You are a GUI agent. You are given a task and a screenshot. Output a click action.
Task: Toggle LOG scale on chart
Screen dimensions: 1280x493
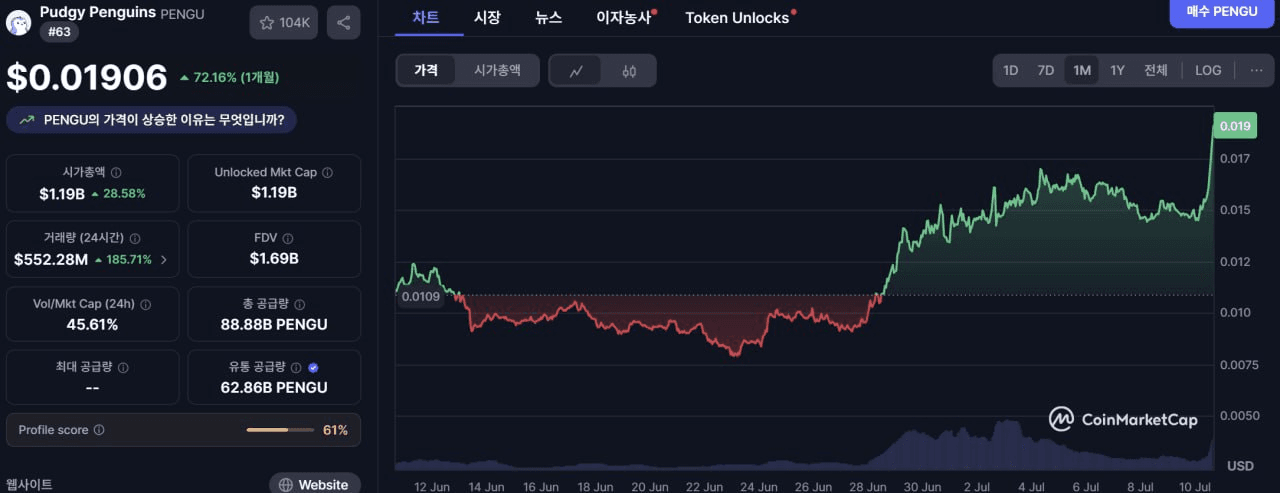[x=1208, y=70]
